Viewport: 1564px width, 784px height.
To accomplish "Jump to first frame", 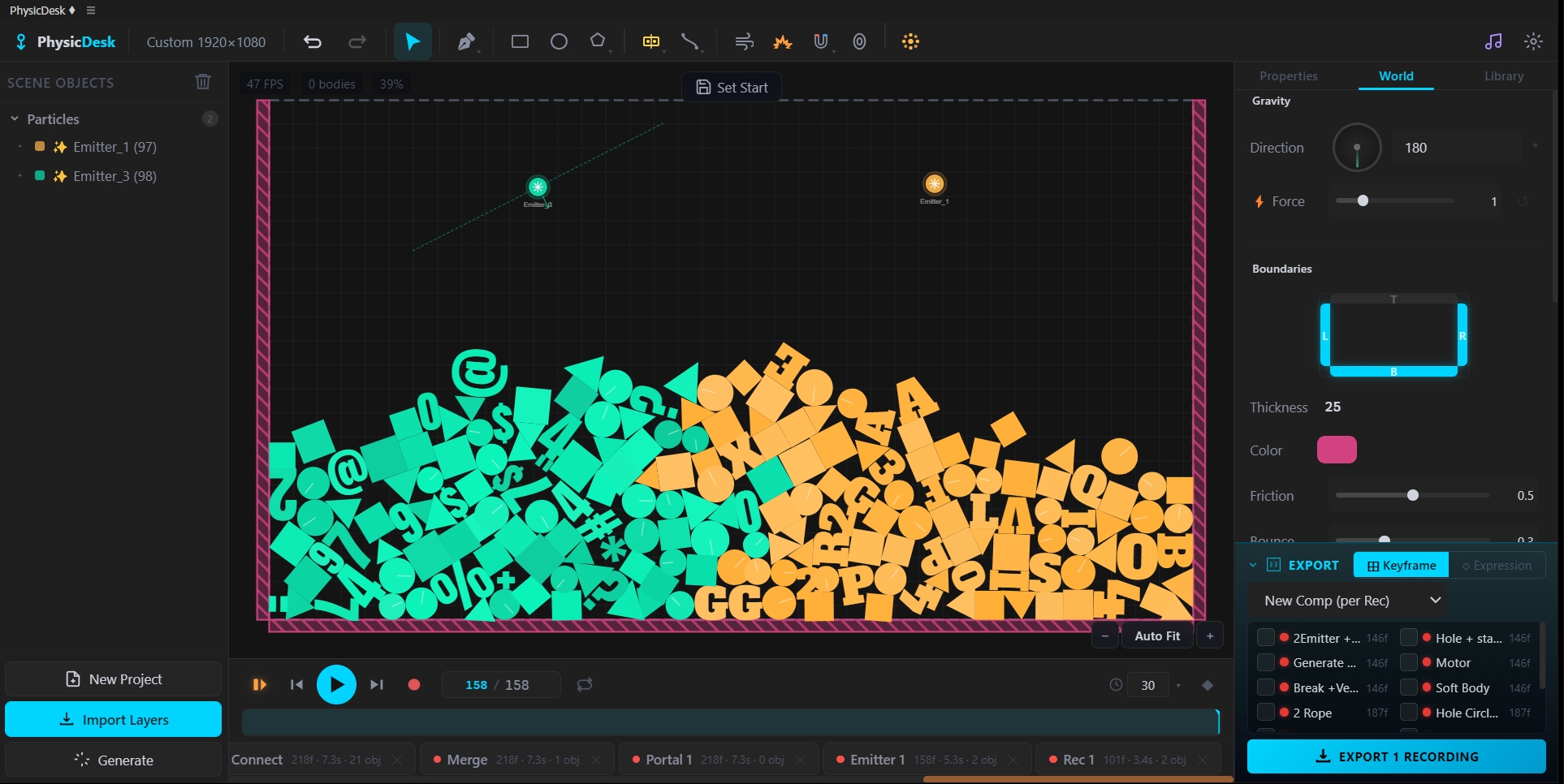I will [296, 685].
